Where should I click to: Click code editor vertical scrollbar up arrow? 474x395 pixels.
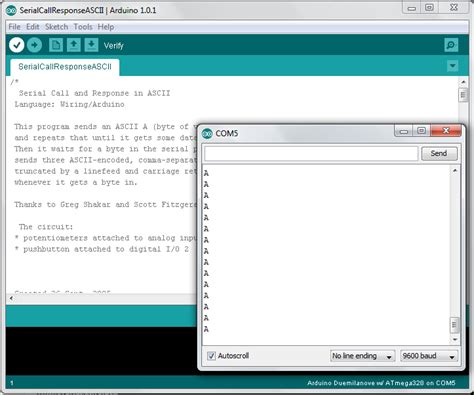coord(463,82)
